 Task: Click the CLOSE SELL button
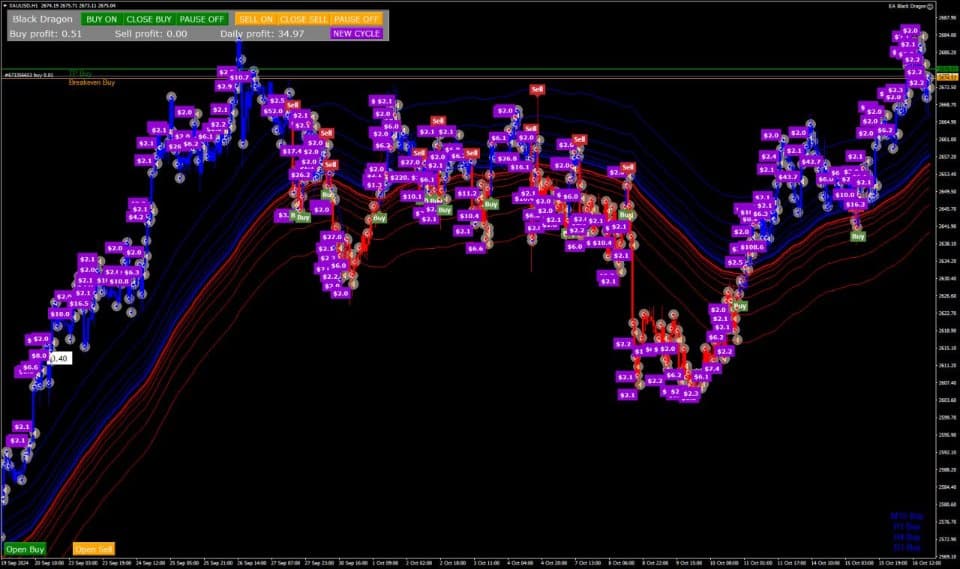click(303, 19)
